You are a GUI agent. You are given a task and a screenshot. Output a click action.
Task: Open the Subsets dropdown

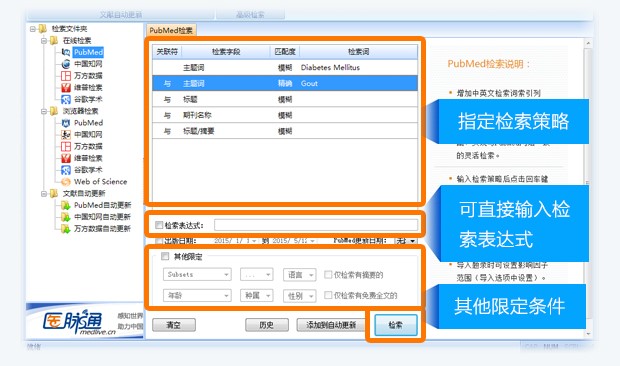tap(197, 274)
